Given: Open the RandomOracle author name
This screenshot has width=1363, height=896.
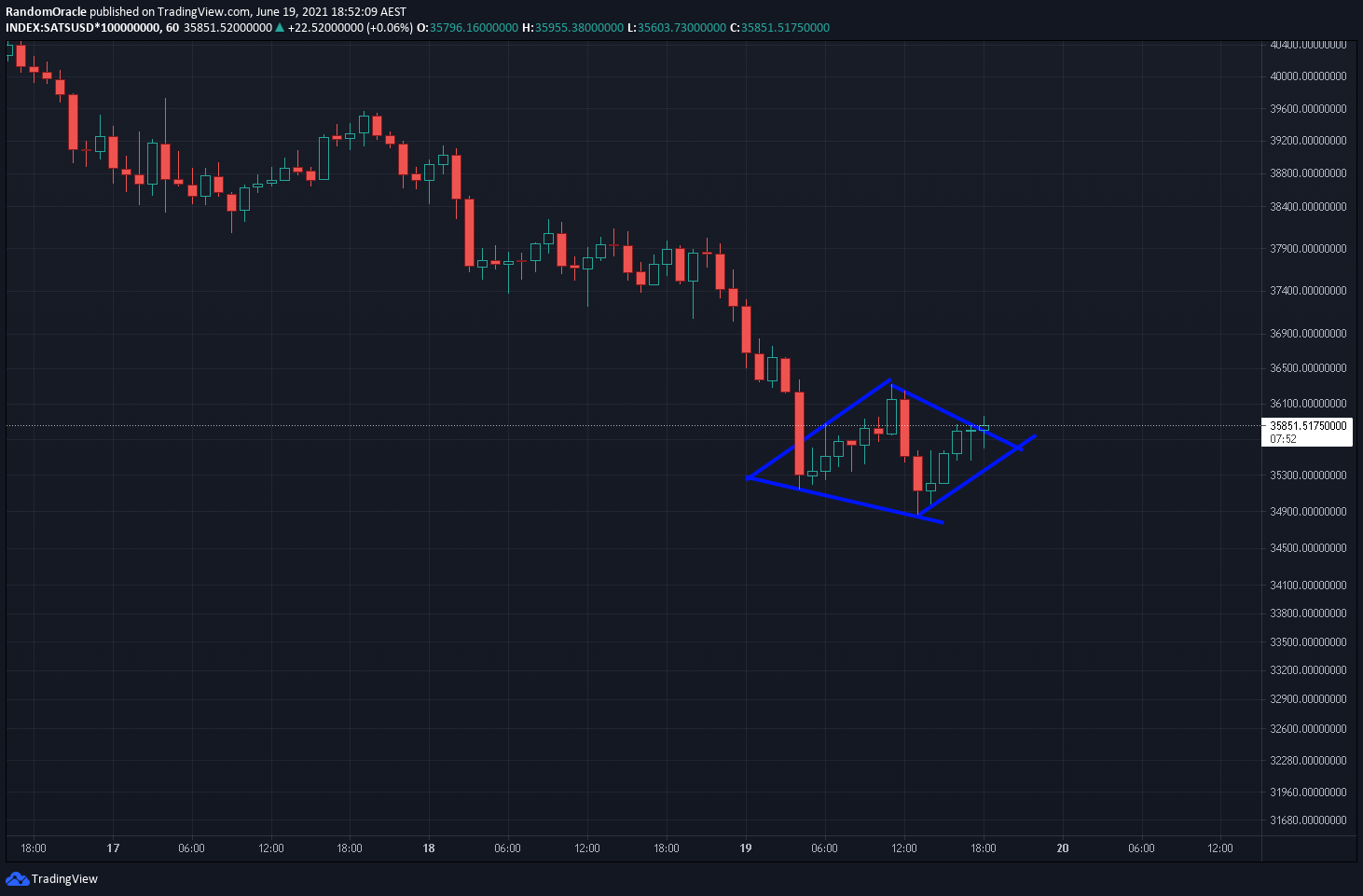Looking at the screenshot, I should click(46, 12).
